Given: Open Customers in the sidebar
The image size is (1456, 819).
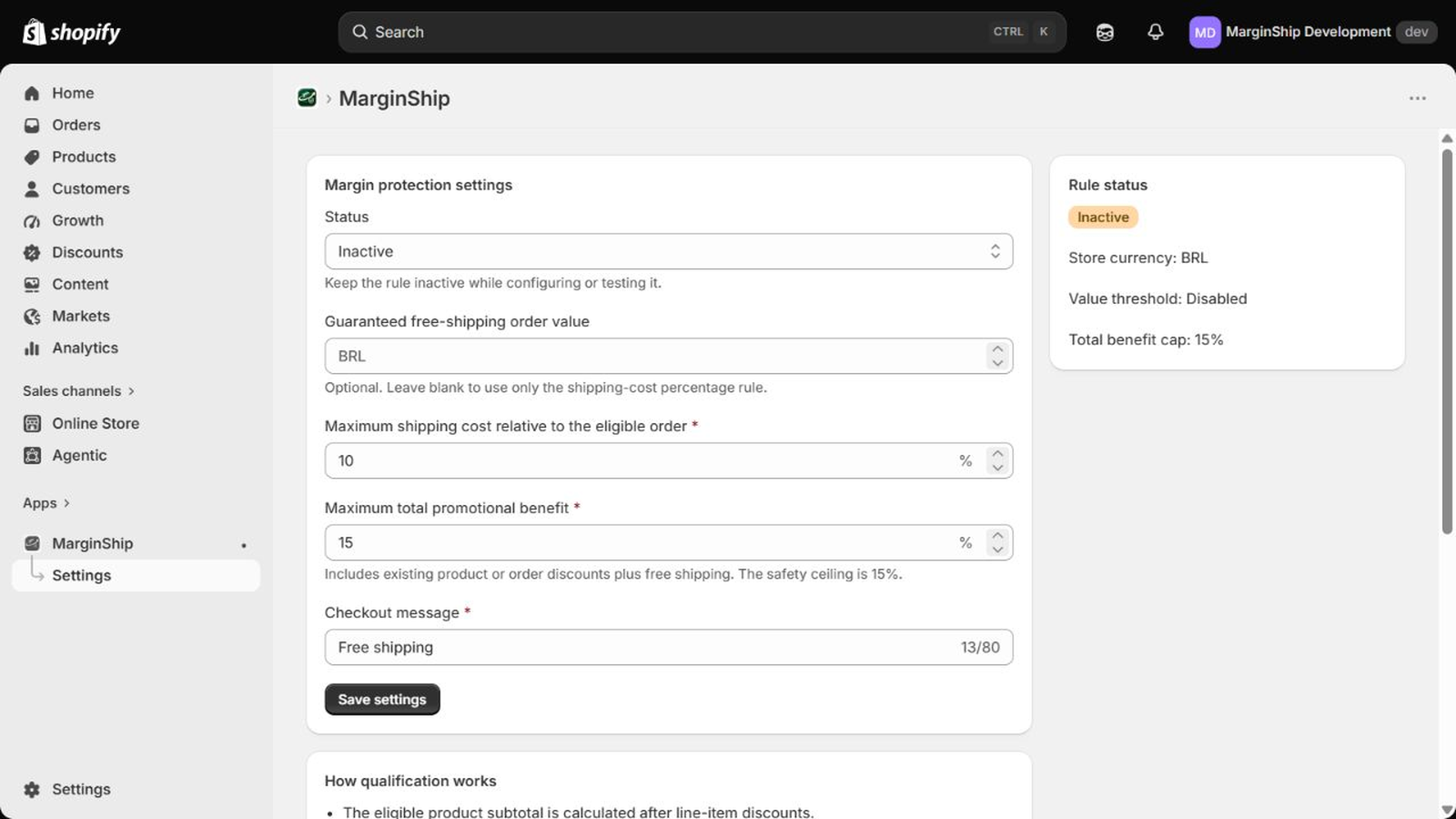Looking at the screenshot, I should tap(136, 188).
